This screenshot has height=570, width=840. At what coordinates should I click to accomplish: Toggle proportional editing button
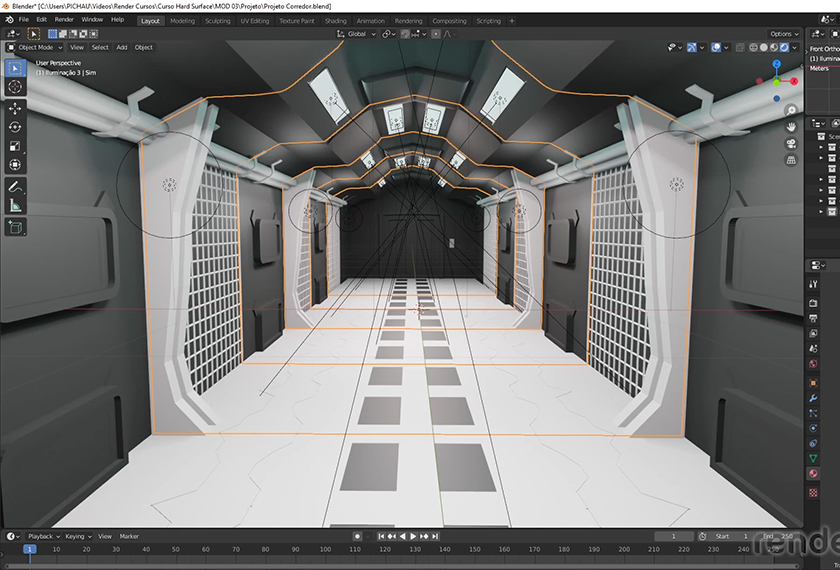(435, 34)
